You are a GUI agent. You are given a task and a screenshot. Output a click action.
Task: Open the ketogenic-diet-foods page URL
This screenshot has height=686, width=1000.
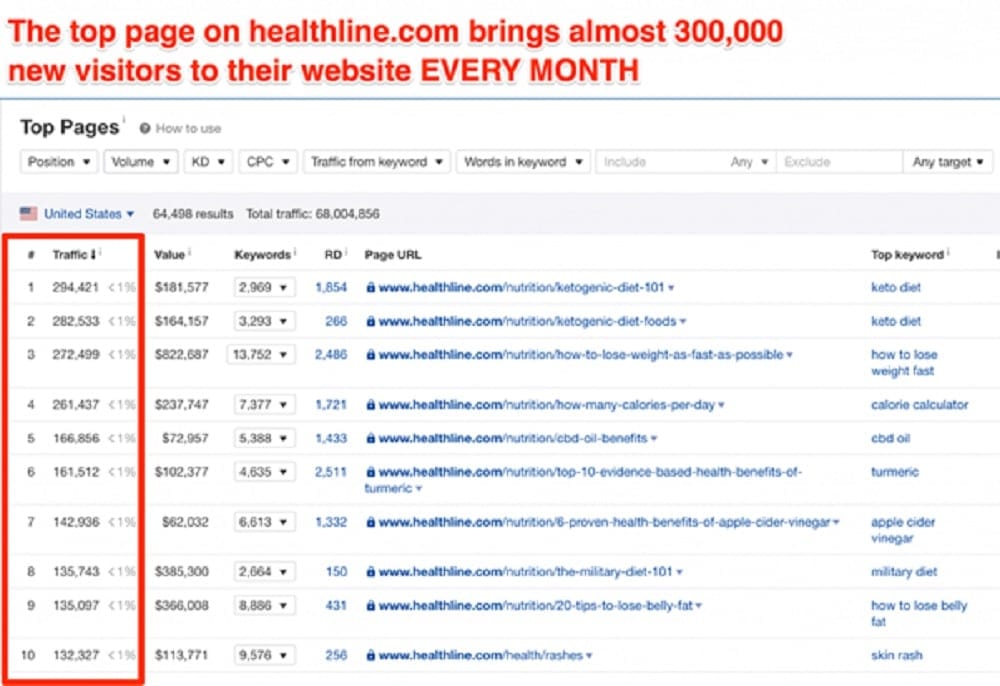click(x=532, y=322)
